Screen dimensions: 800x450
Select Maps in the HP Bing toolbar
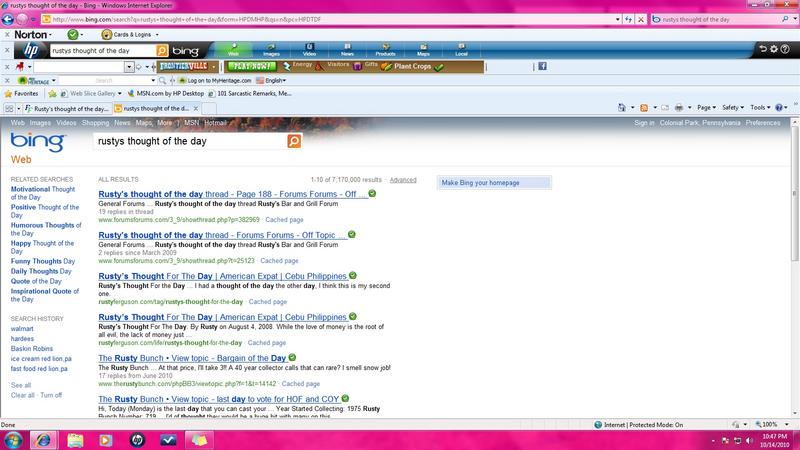click(423, 50)
